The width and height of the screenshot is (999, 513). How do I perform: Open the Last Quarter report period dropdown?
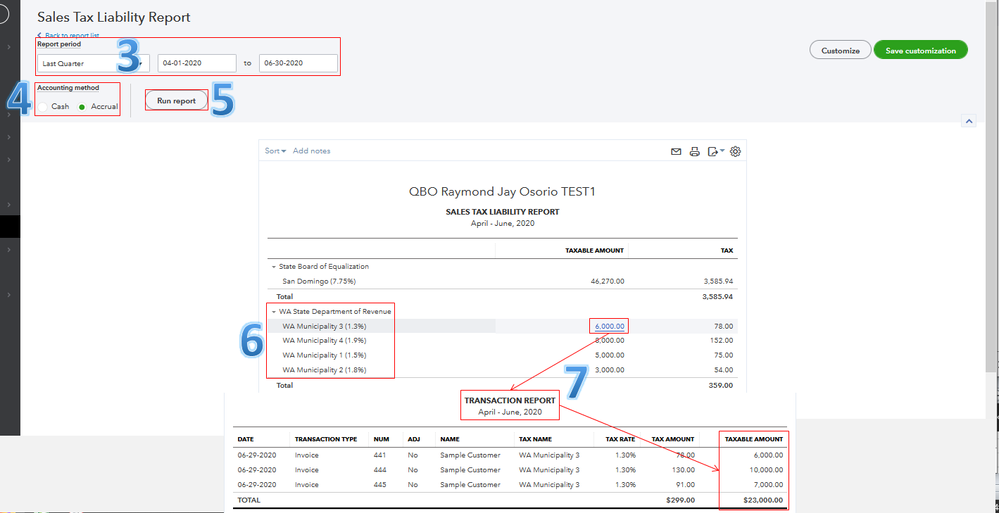coord(93,64)
